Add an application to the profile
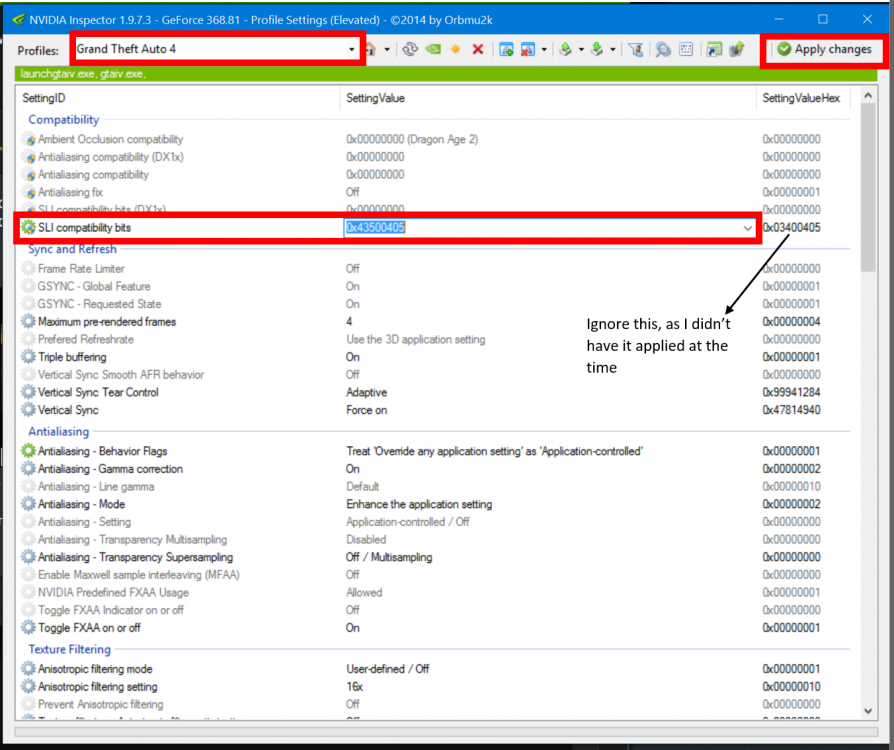 pyautogui.click(x=506, y=50)
